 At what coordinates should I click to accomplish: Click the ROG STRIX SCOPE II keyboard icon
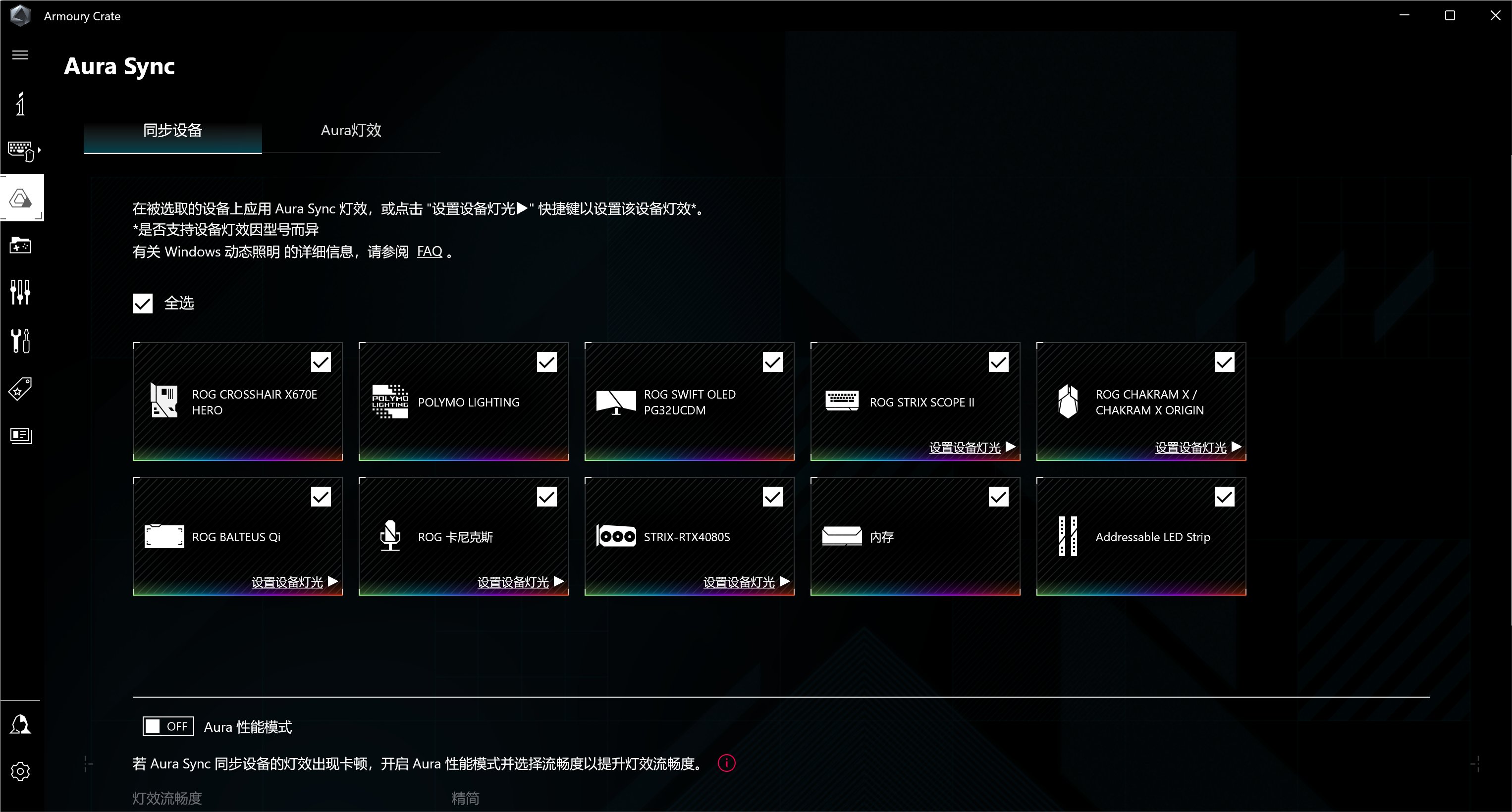pos(842,402)
